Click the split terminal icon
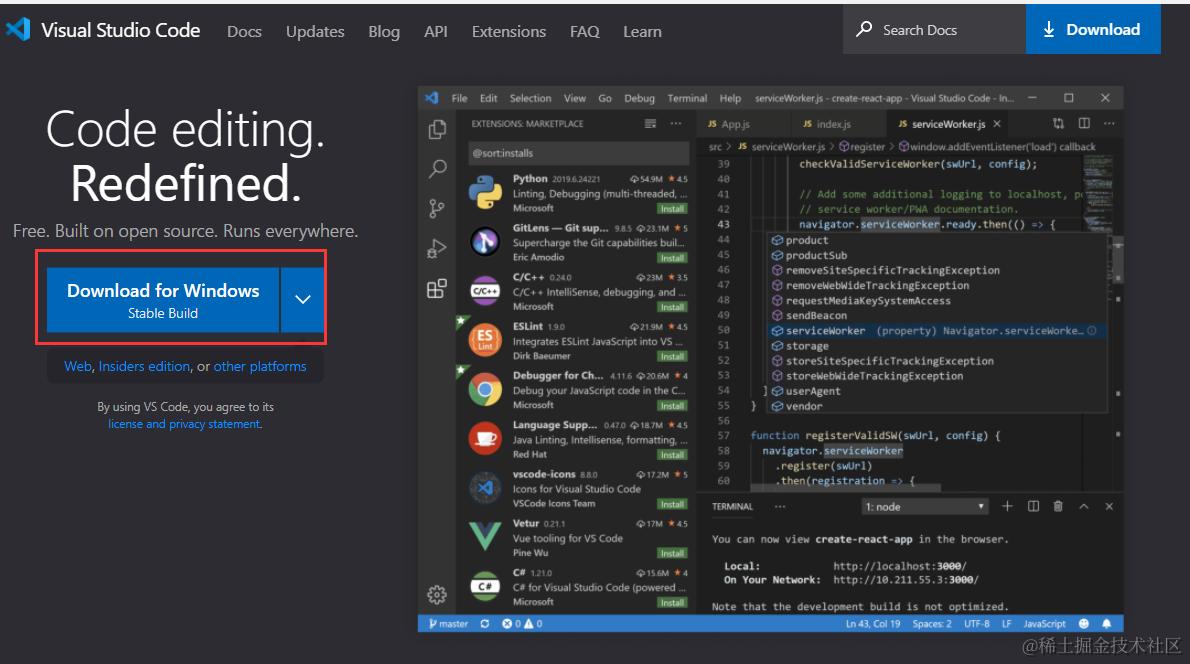 (x=1033, y=506)
